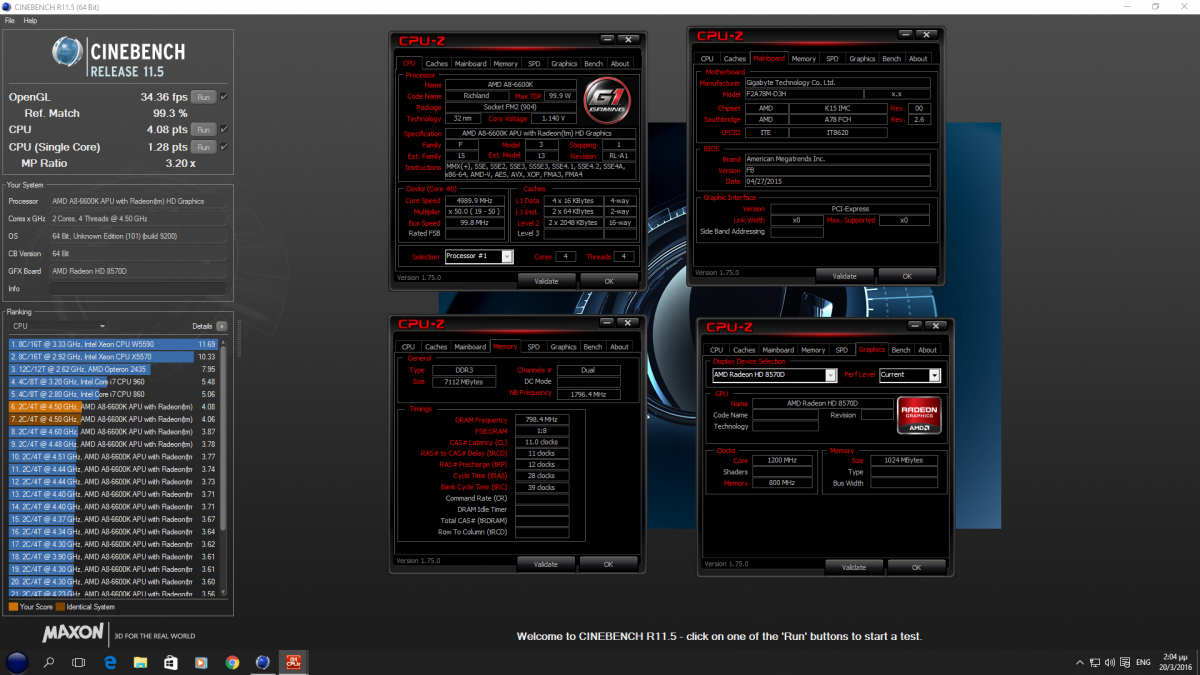
Task: Open the File menu in Cinebench
Action: [10, 20]
